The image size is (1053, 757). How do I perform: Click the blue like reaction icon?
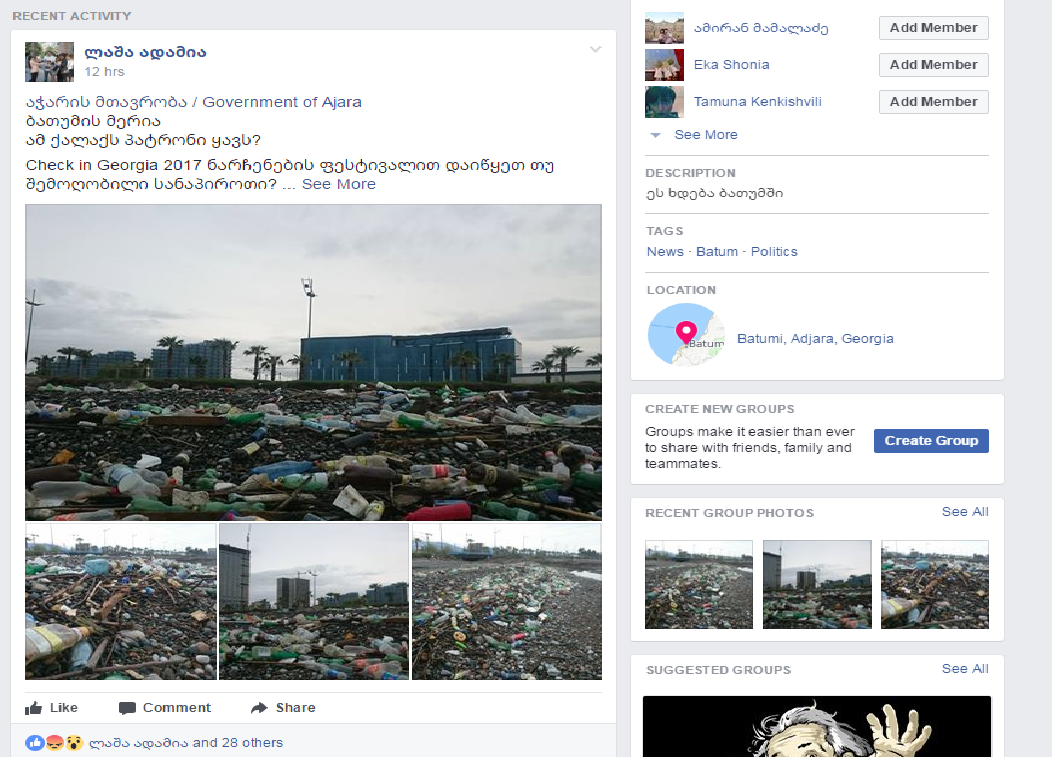pos(35,743)
